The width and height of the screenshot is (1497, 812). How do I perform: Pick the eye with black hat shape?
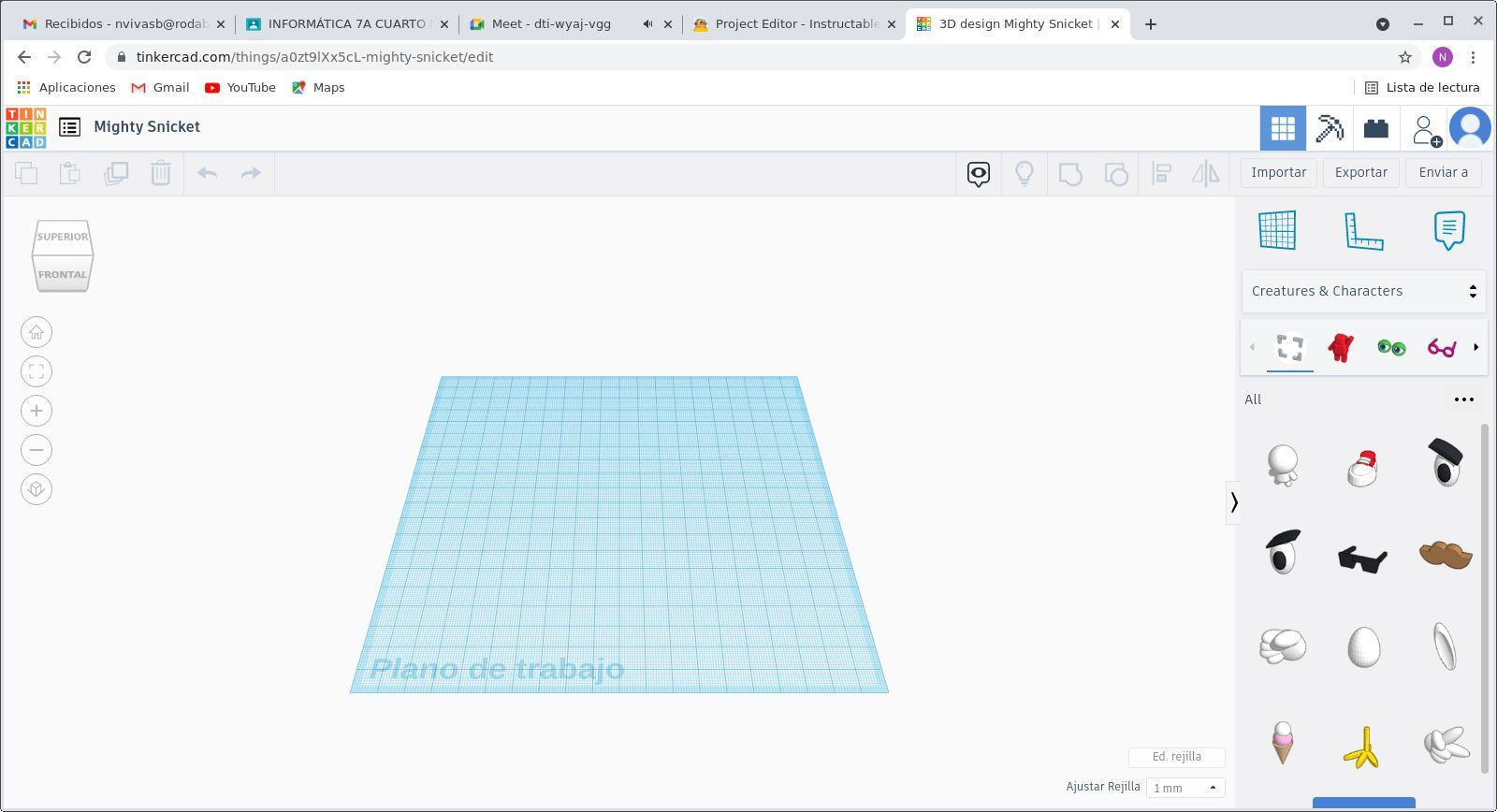1446,463
